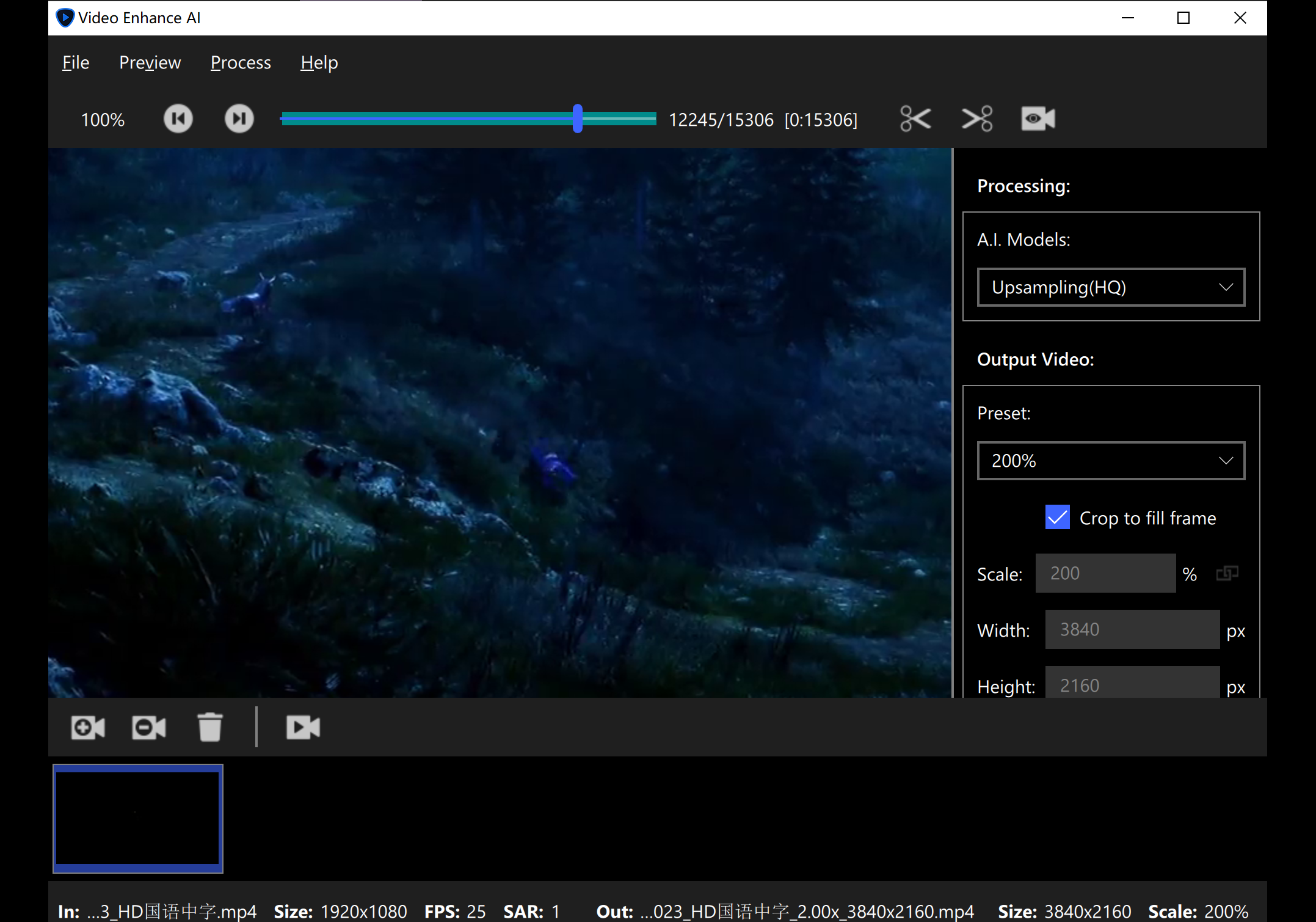The image size is (1316, 922).
Task: Click the camera eye preview icon
Action: coord(1038,119)
